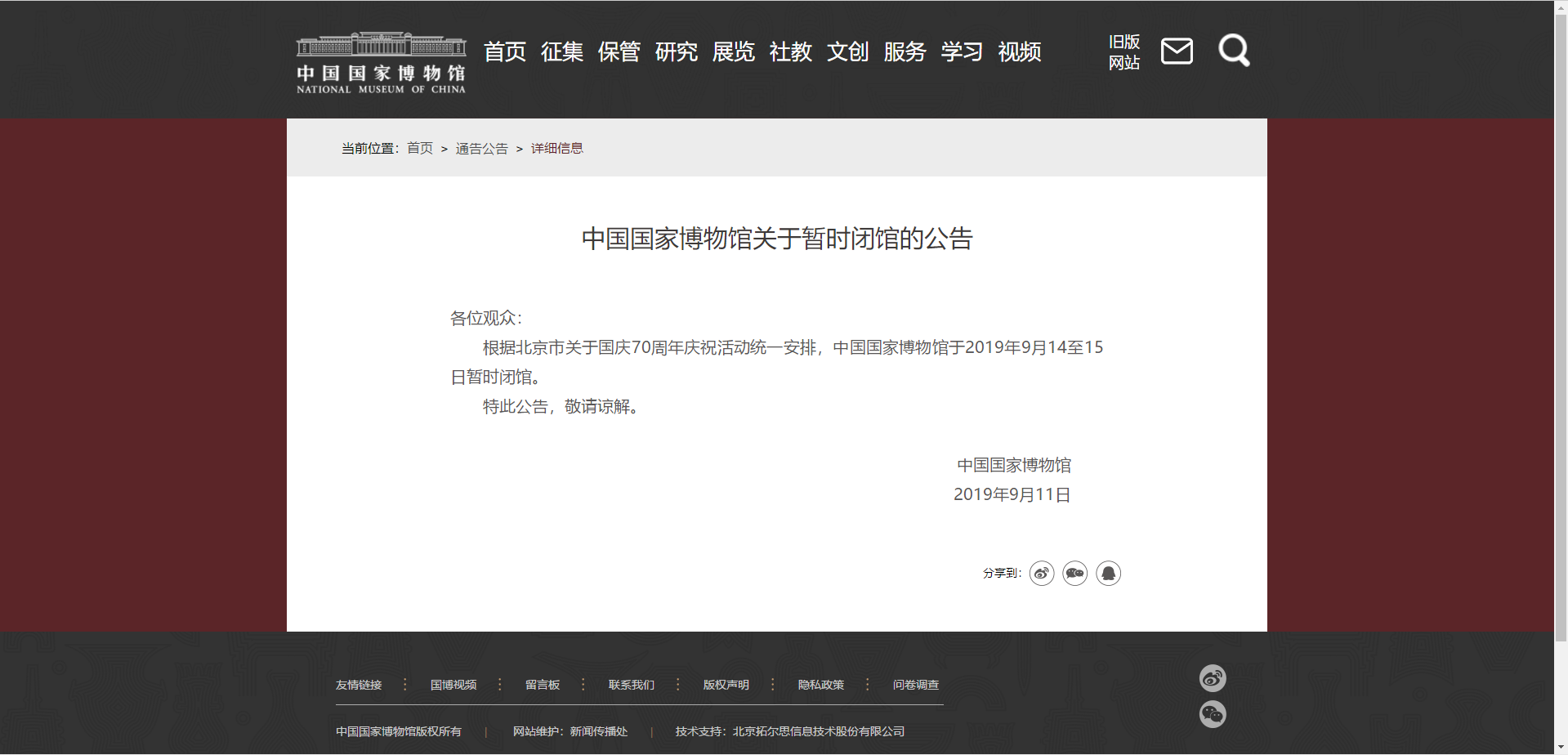Open the 问卷调查 footer link

click(916, 685)
